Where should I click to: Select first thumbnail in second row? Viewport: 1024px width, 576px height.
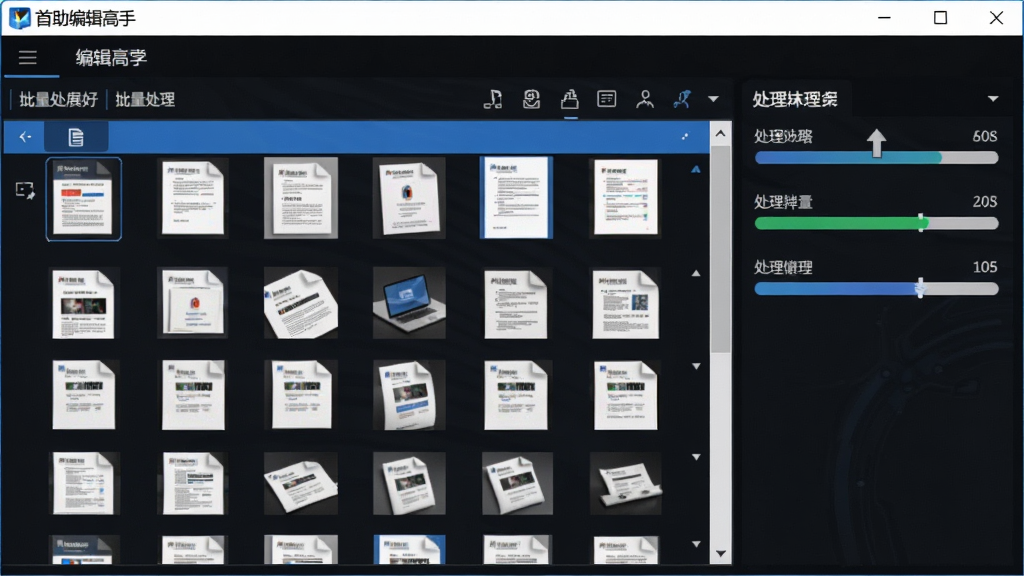click(x=83, y=303)
